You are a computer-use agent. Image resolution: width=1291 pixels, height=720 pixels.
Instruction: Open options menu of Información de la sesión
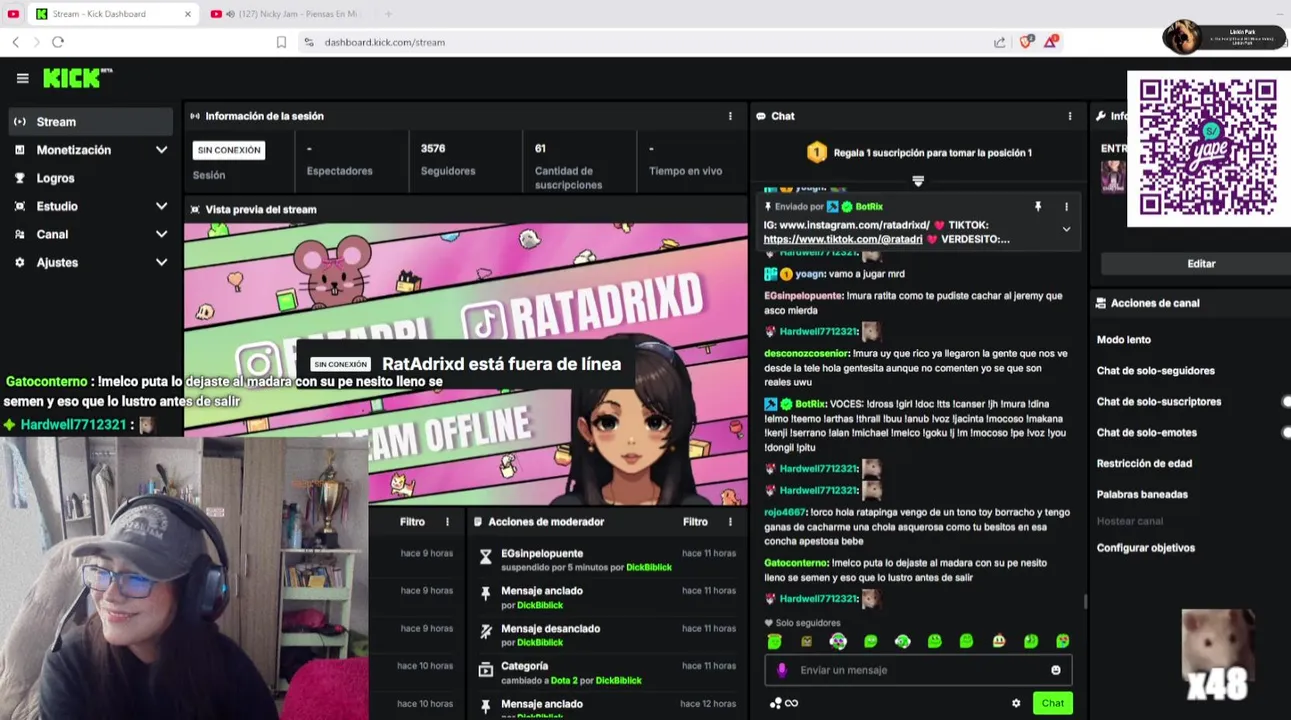coord(730,116)
